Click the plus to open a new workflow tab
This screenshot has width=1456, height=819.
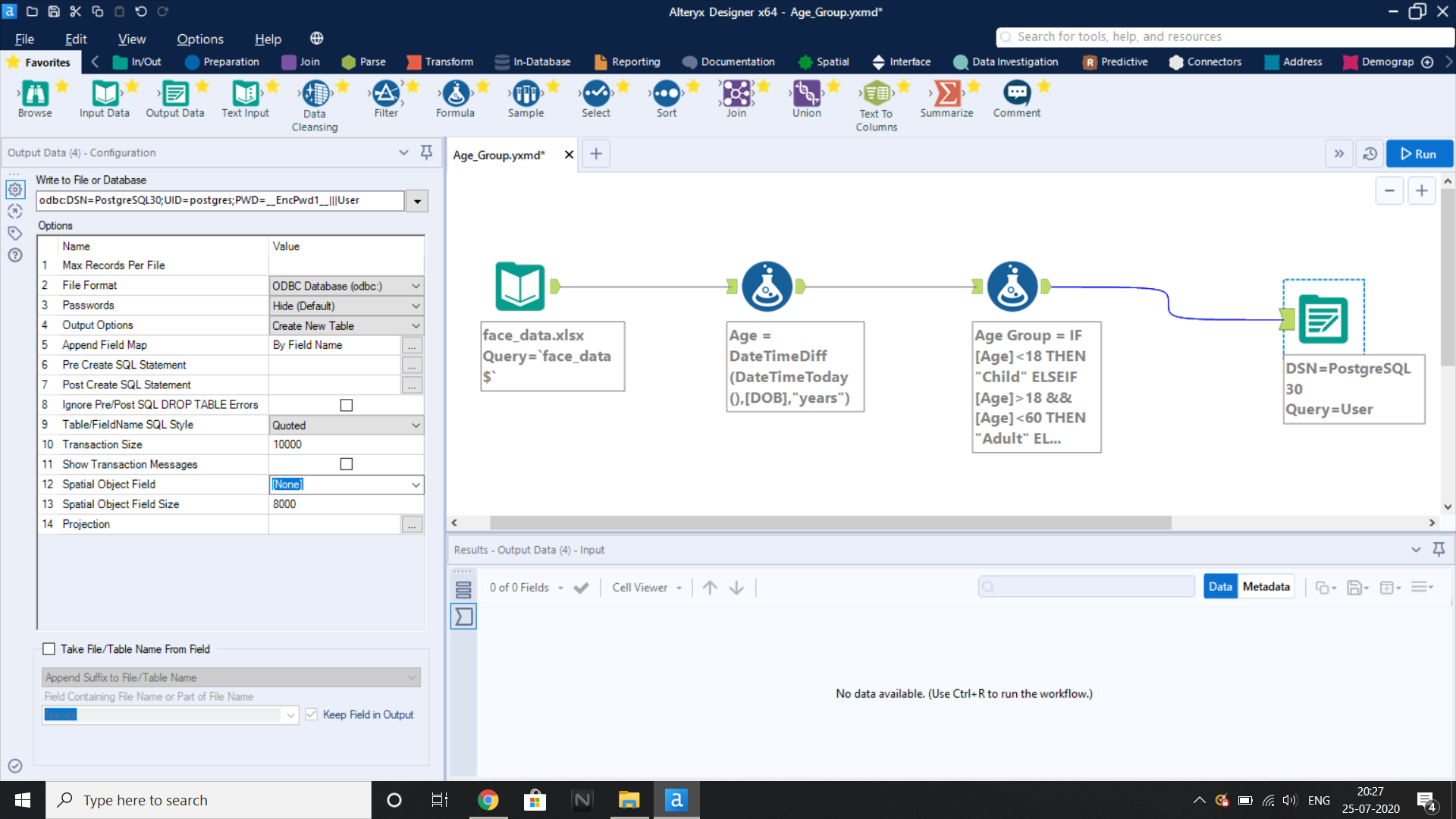click(596, 153)
